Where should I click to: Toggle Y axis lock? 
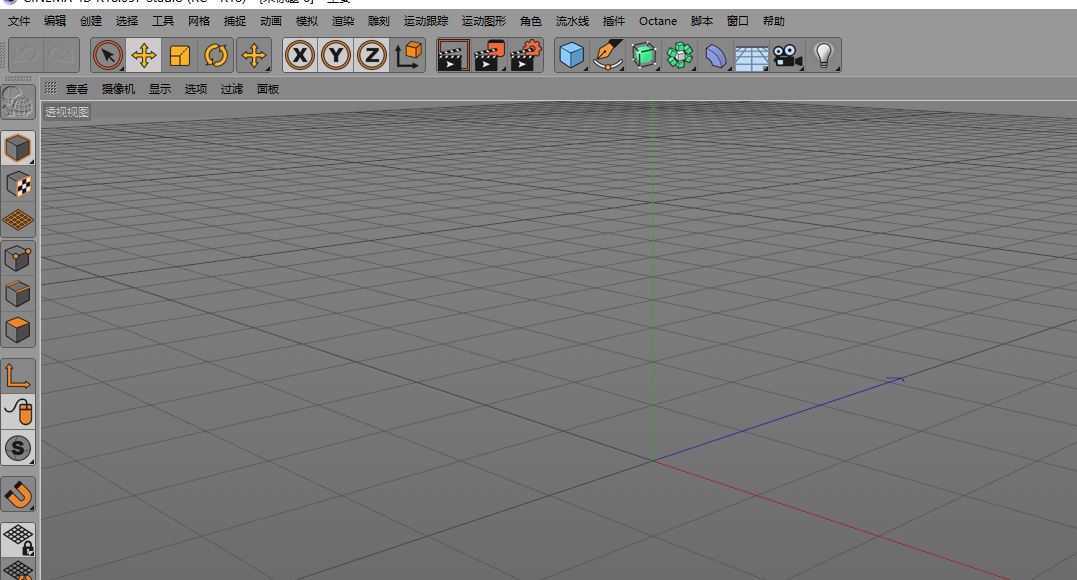click(336, 55)
